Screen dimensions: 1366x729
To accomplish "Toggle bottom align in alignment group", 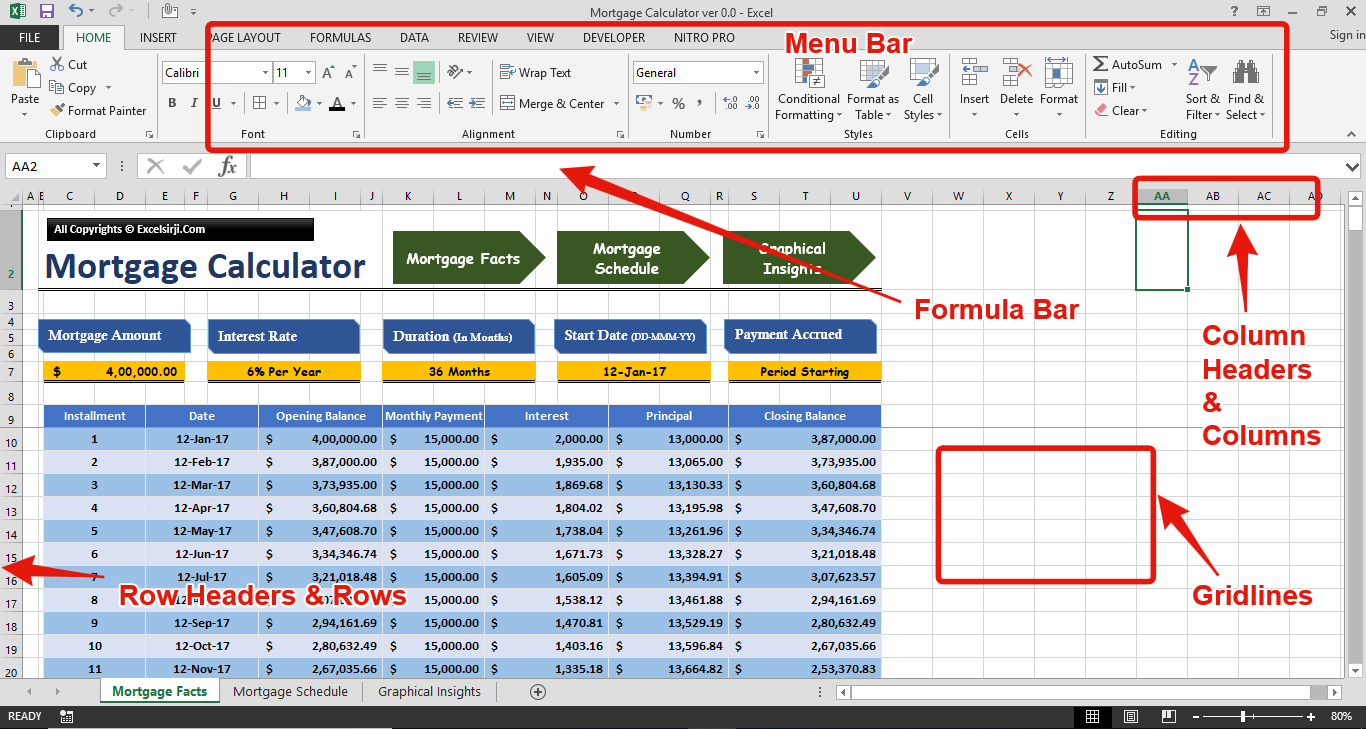I will 424,72.
